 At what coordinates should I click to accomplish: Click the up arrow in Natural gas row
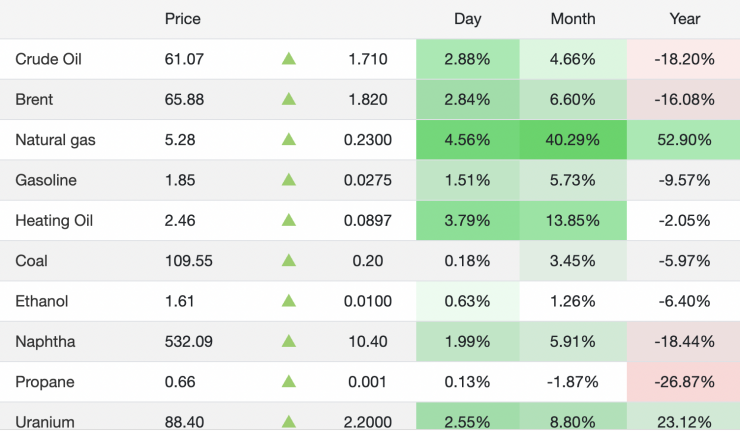click(x=289, y=140)
